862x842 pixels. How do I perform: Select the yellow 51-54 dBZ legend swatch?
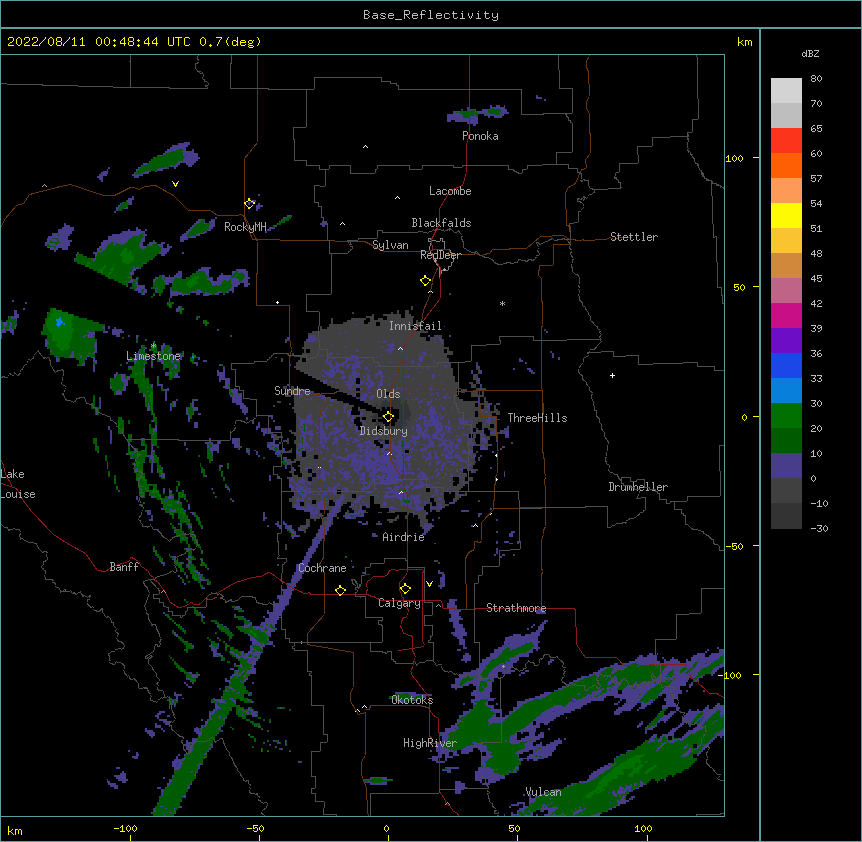click(786, 215)
